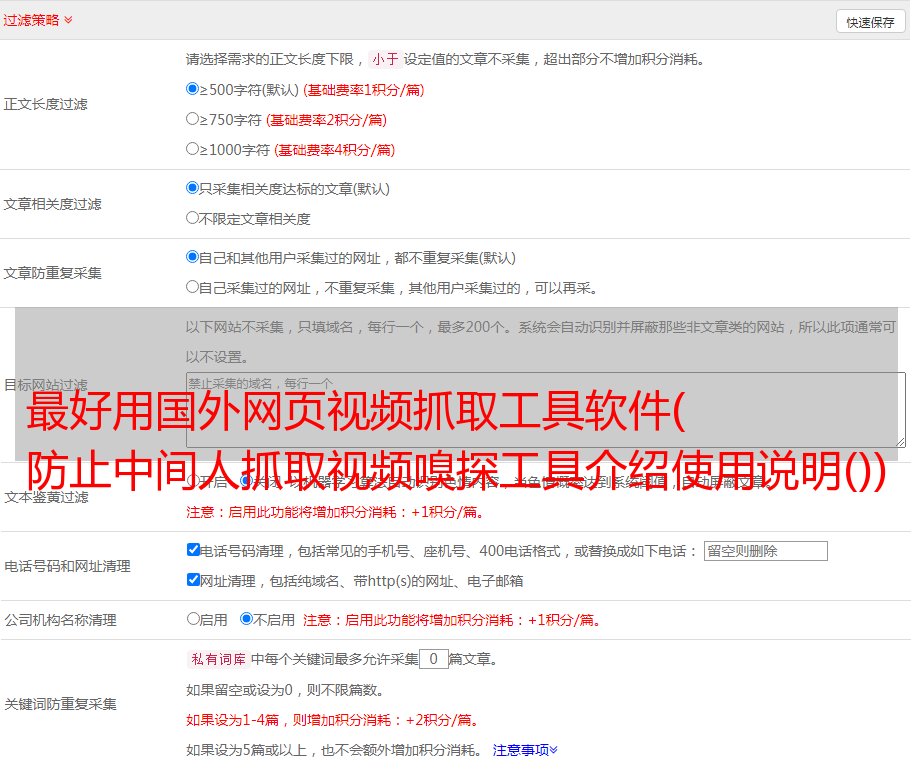
Task: Select the ≥750字符 radio option
Action: 193,119
